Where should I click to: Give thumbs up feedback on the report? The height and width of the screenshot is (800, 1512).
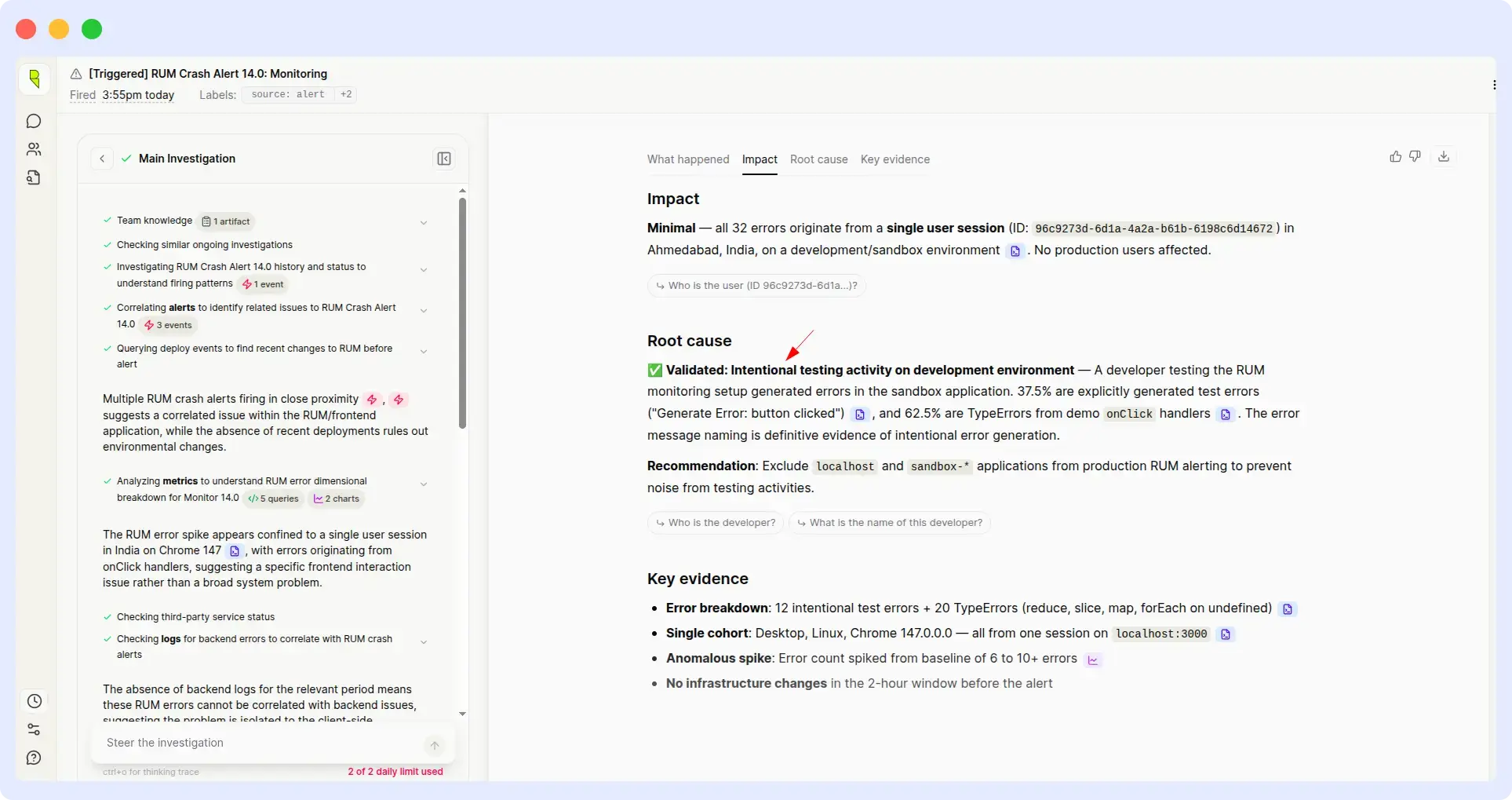pyautogui.click(x=1394, y=156)
